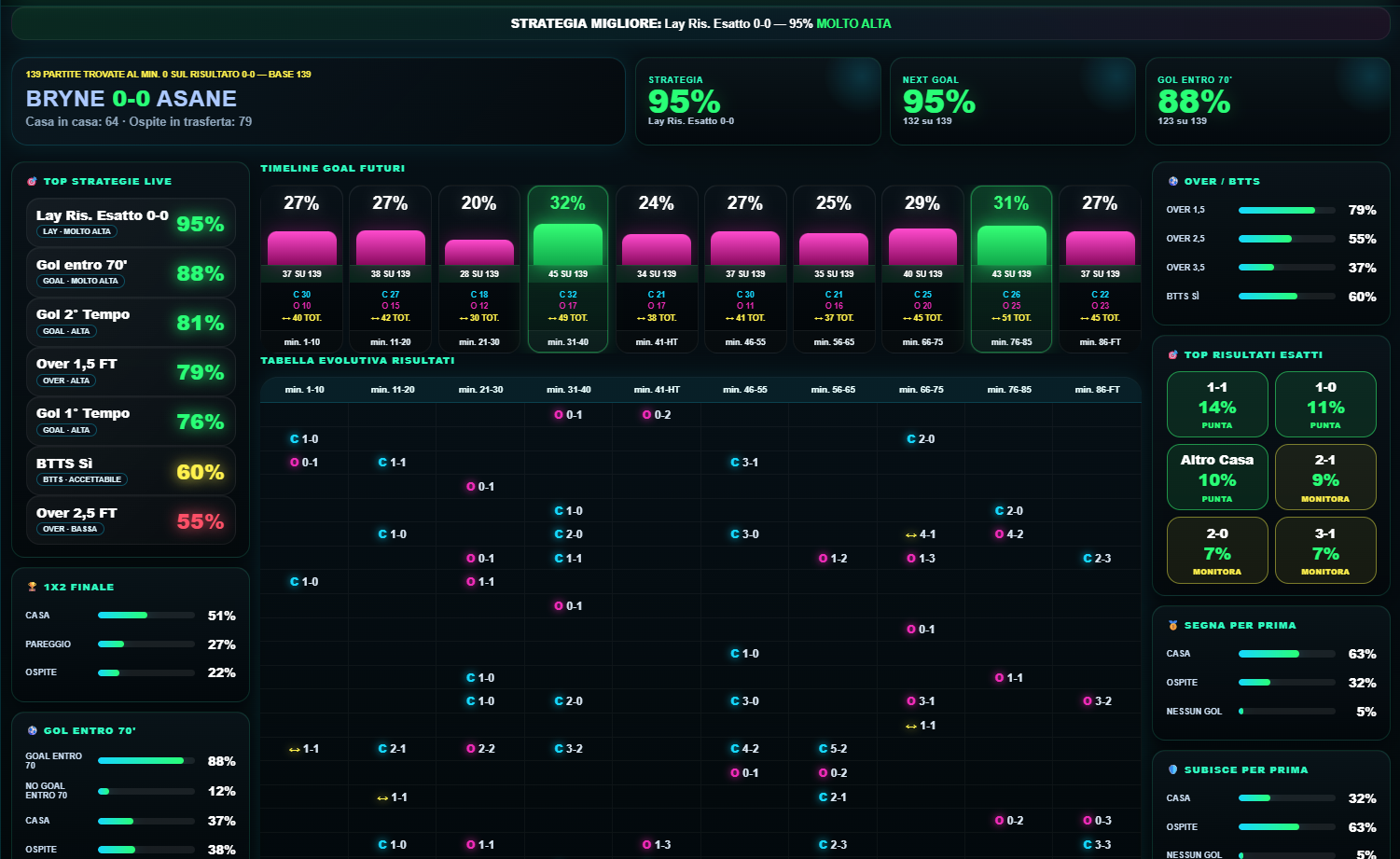Click the 1-1 14% exact result card

[1217, 404]
